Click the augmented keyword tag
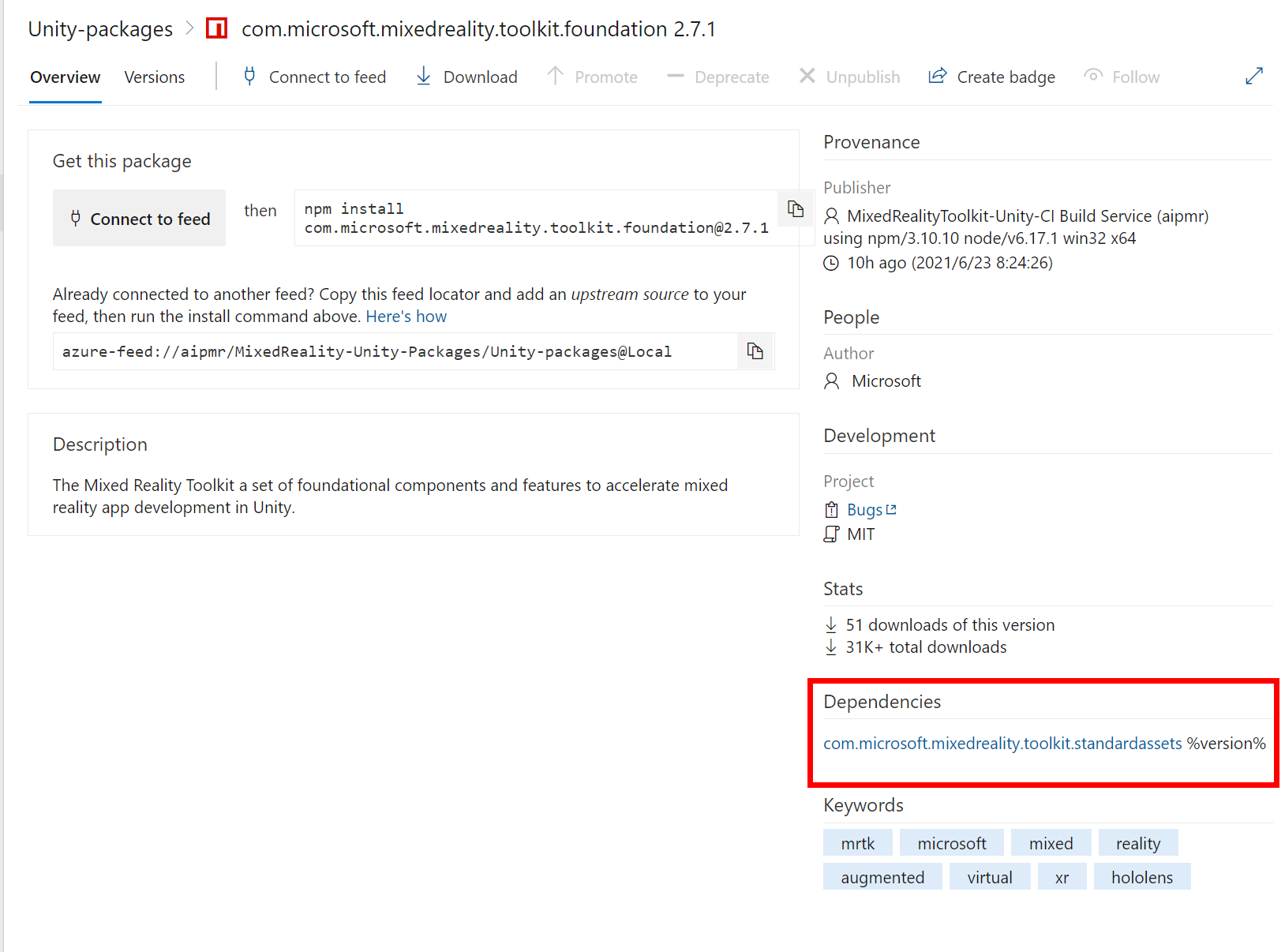Image resolution: width=1285 pixels, height=952 pixels. pyautogui.click(x=882, y=877)
